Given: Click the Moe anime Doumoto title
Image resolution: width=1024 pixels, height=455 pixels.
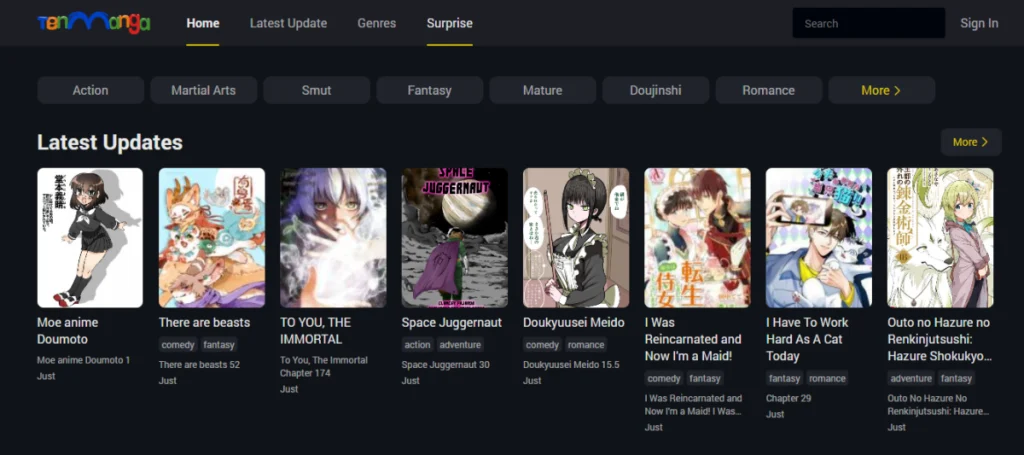Looking at the screenshot, I should 68,331.
